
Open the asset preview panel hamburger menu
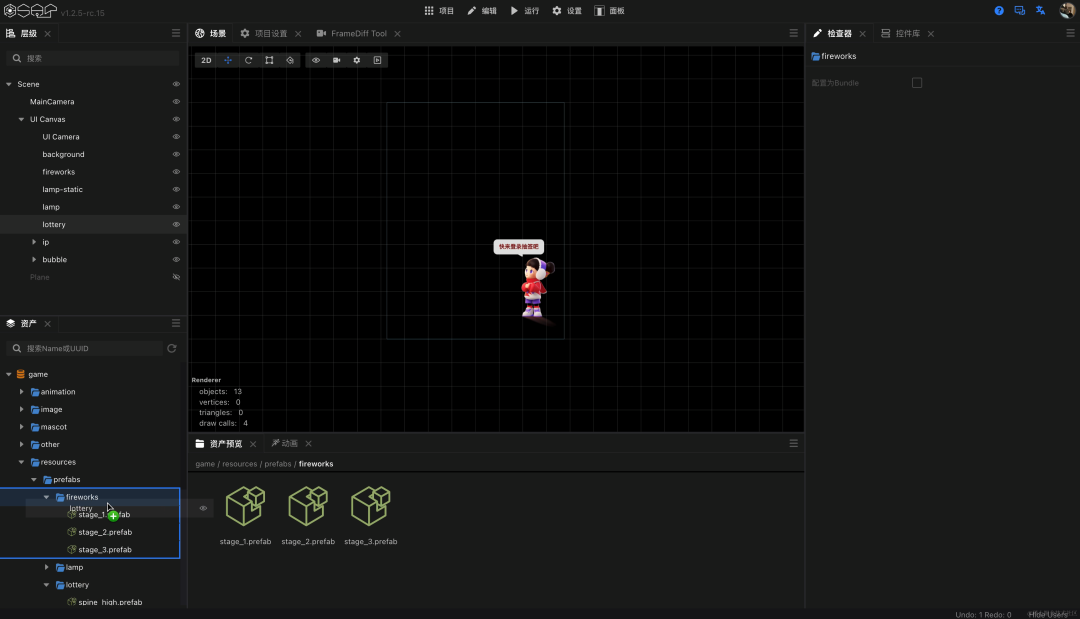pyautogui.click(x=793, y=443)
